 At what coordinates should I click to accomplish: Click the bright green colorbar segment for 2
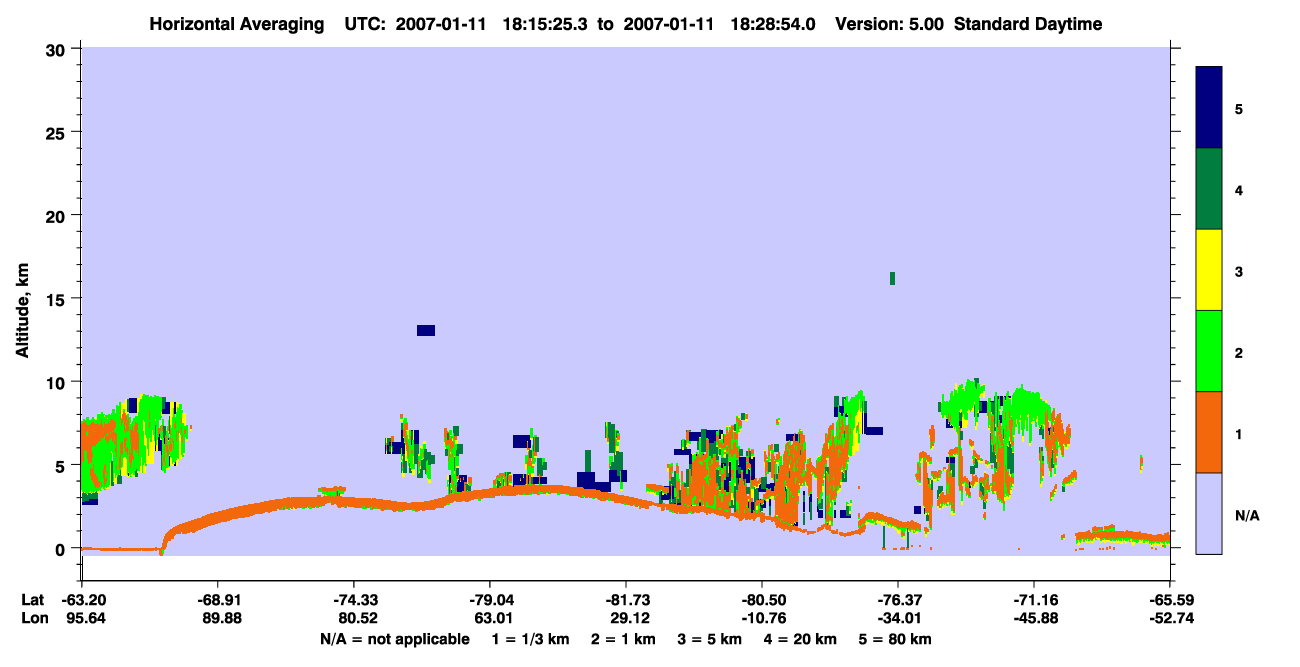(1209, 350)
